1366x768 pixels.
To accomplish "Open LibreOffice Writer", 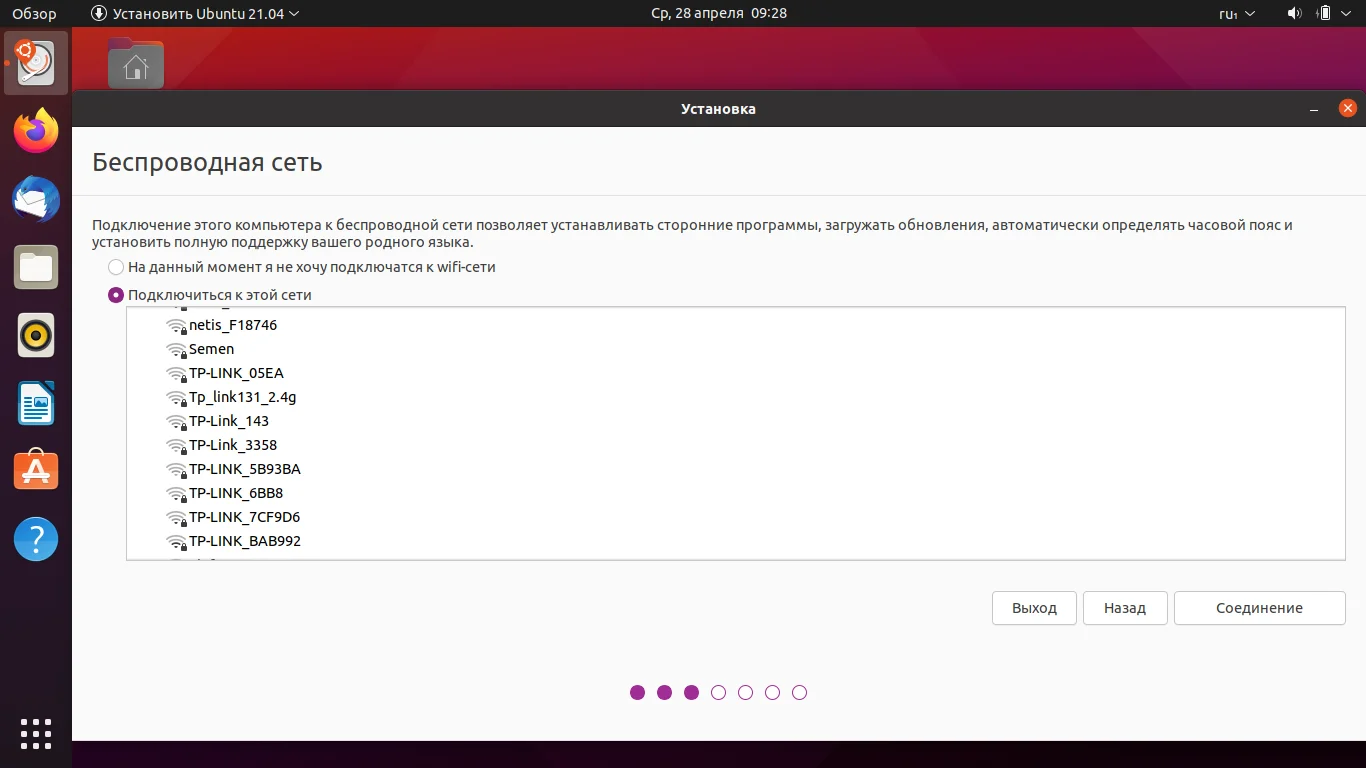I will tap(35, 403).
